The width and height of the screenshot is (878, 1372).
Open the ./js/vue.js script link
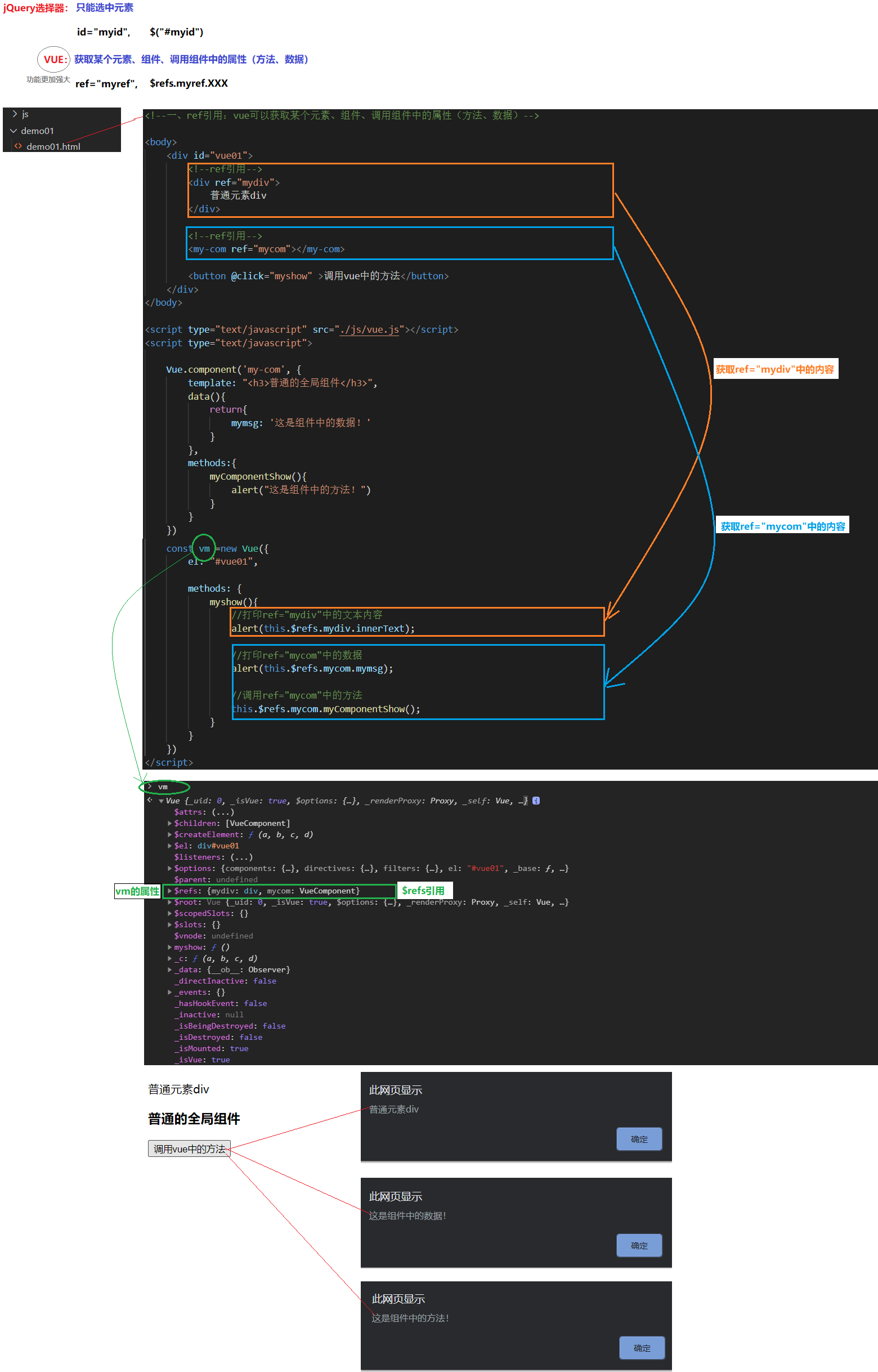[x=369, y=329]
